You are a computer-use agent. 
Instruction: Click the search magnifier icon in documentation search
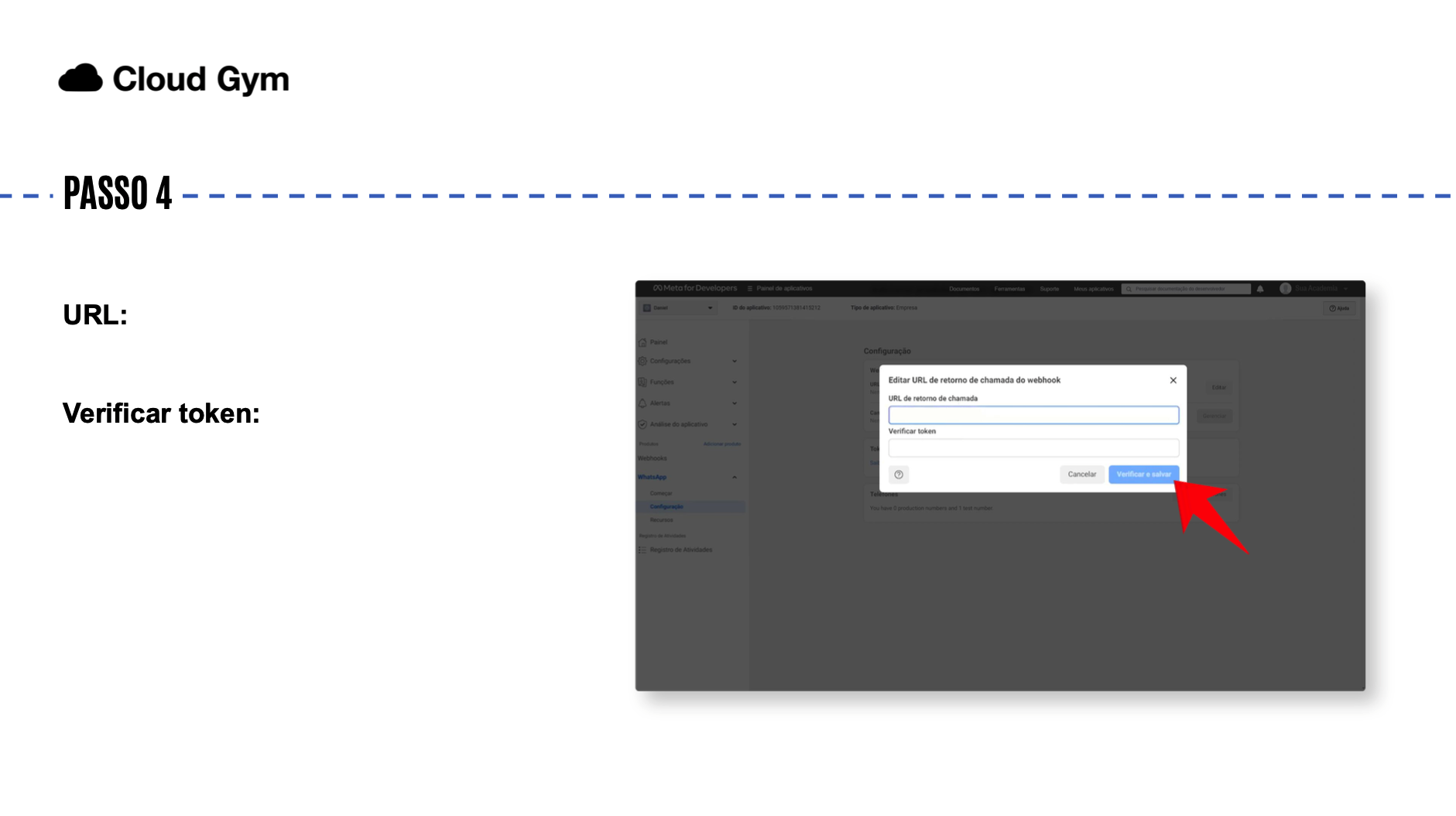coord(1129,289)
